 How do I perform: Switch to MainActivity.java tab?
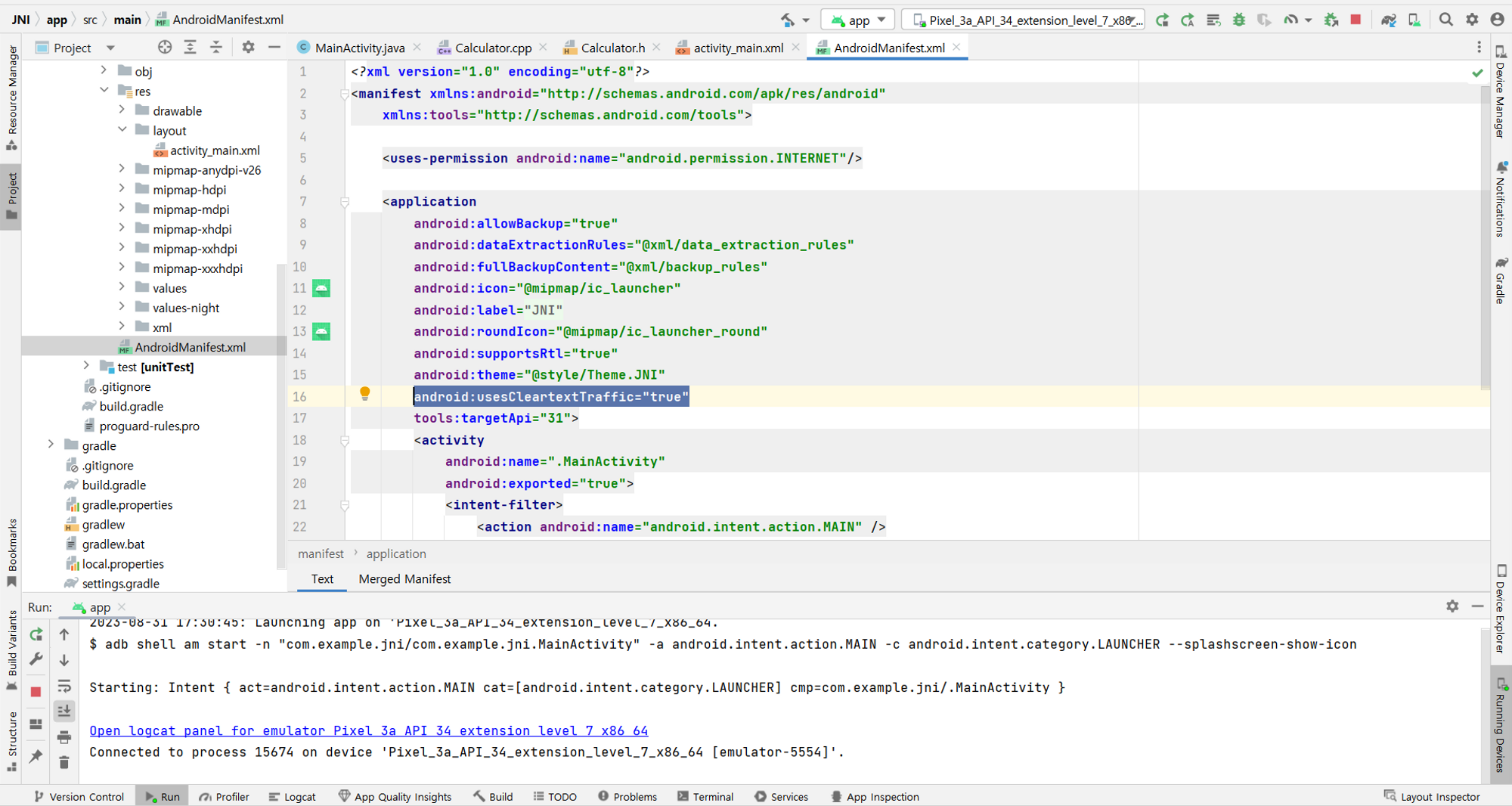point(359,48)
